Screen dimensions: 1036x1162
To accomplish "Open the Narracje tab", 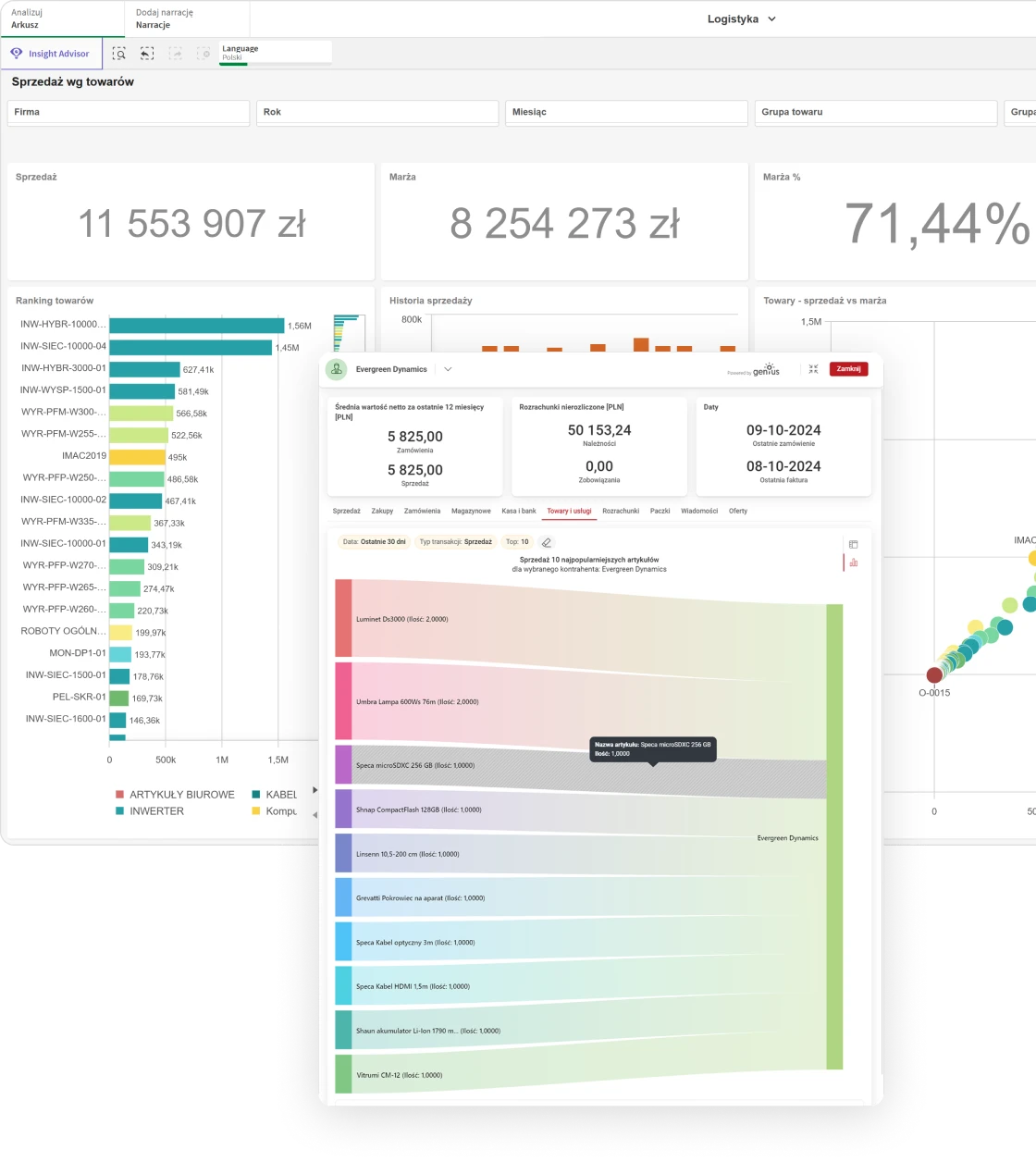I will tap(185, 19).
